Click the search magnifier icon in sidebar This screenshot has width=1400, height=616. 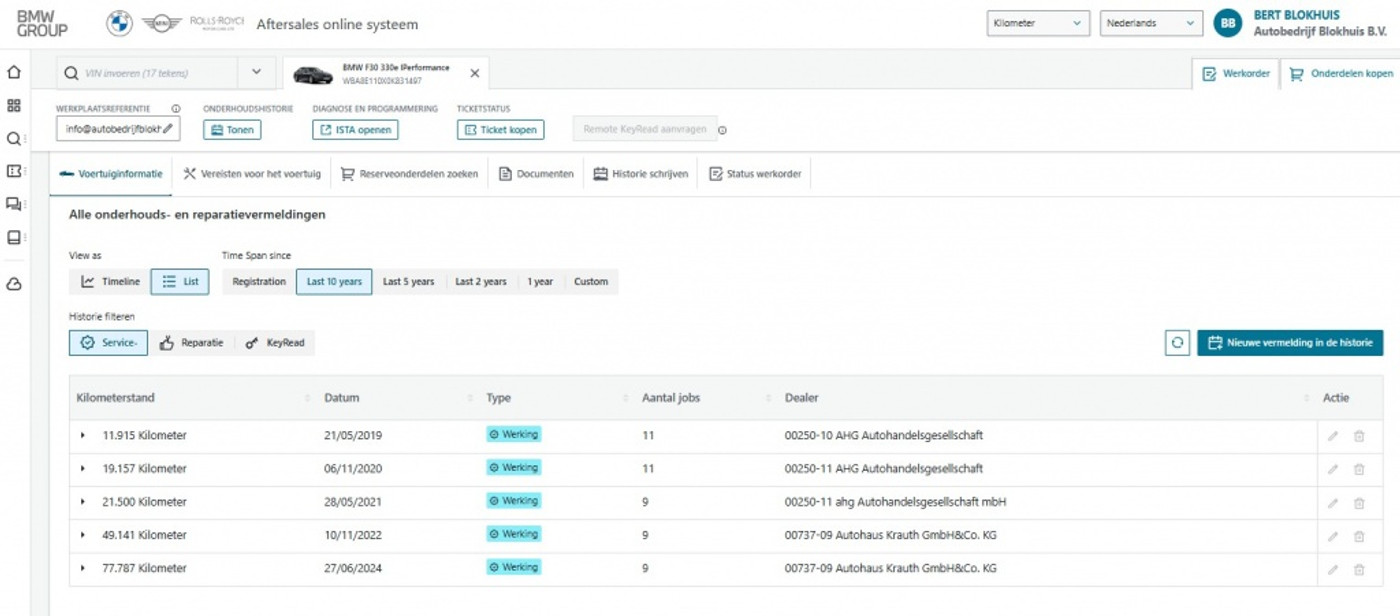tap(14, 139)
